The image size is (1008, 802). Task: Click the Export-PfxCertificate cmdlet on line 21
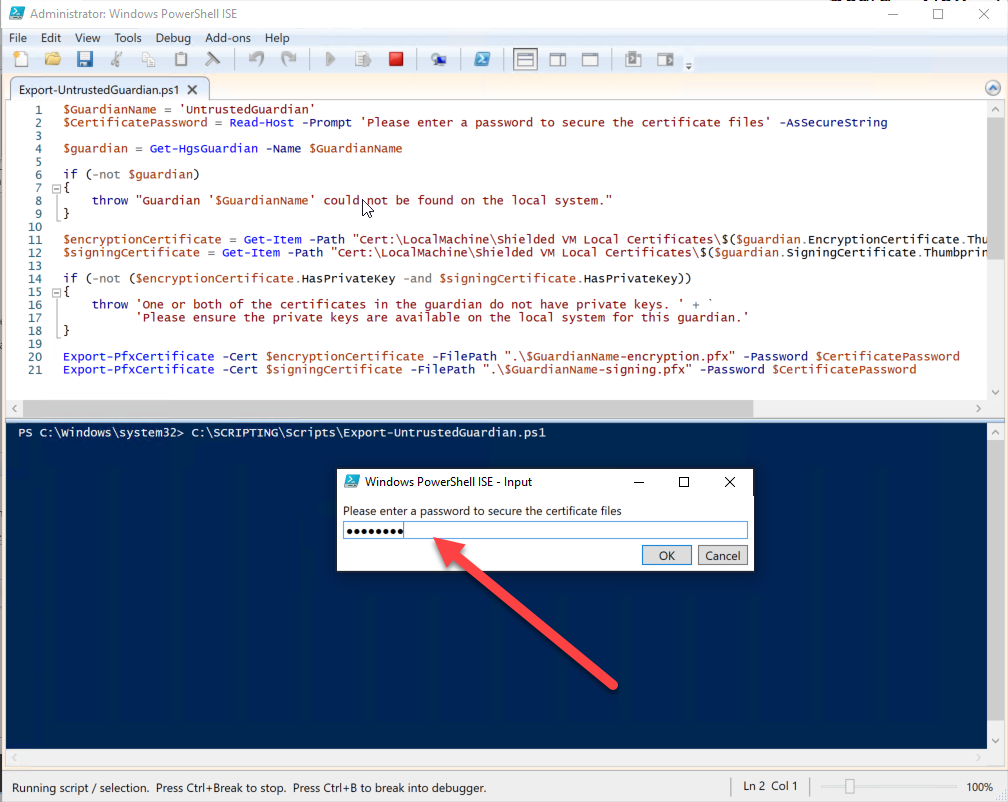[138, 370]
